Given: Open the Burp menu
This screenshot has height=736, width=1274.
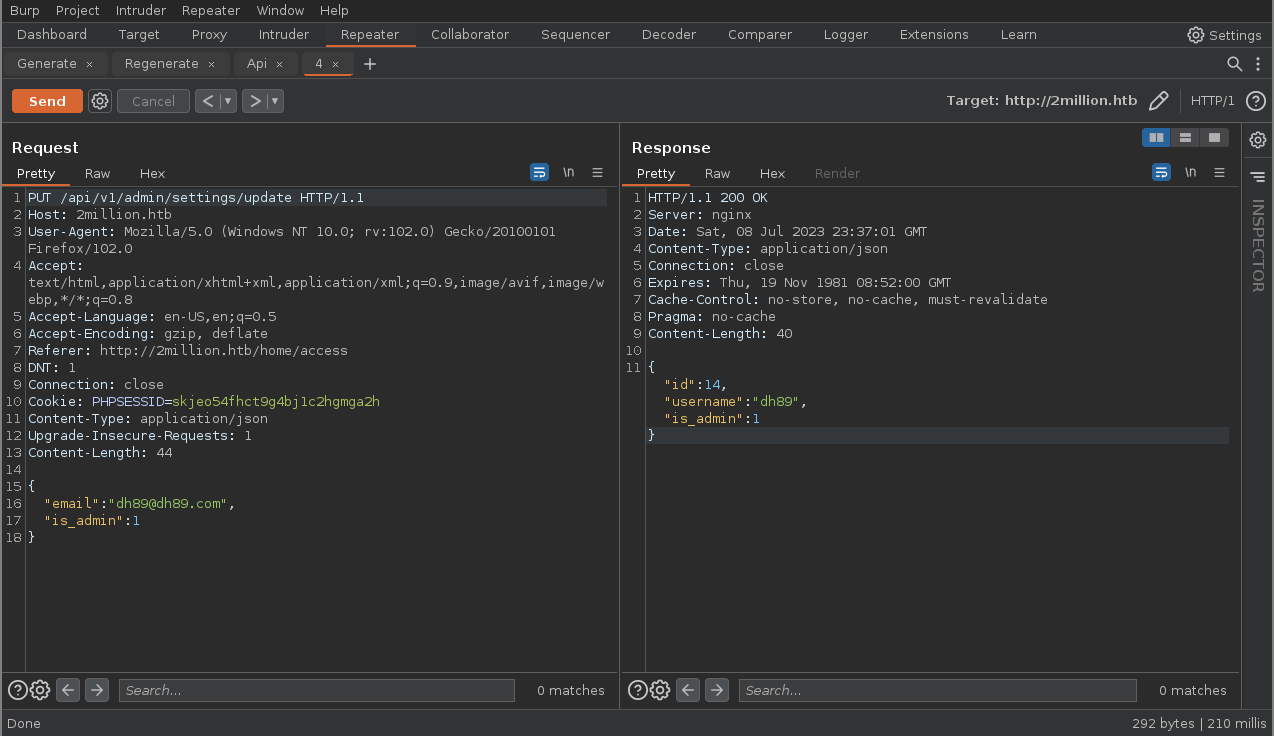Looking at the screenshot, I should coord(25,10).
